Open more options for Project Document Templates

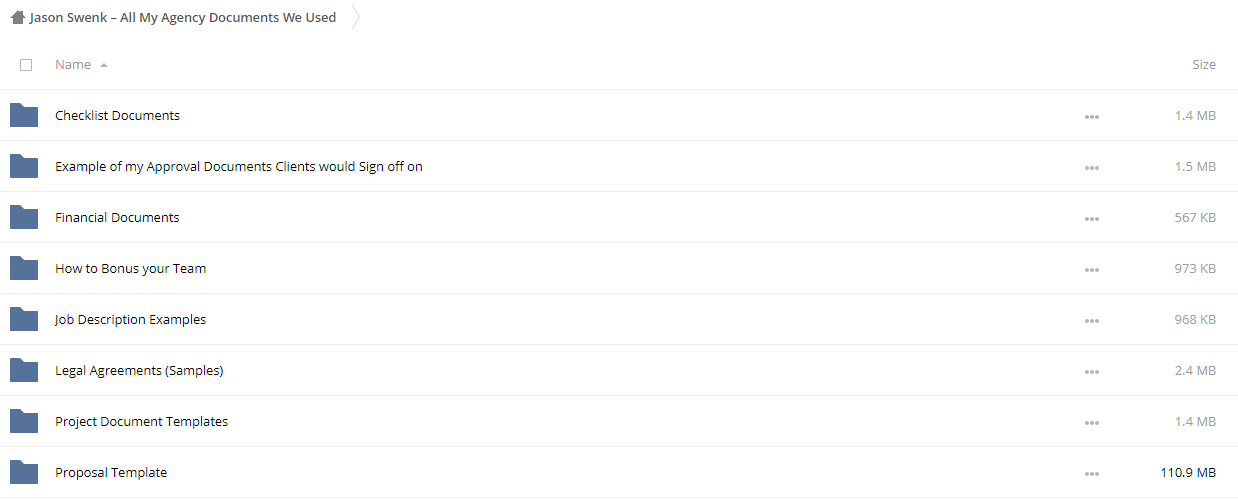click(x=1091, y=423)
